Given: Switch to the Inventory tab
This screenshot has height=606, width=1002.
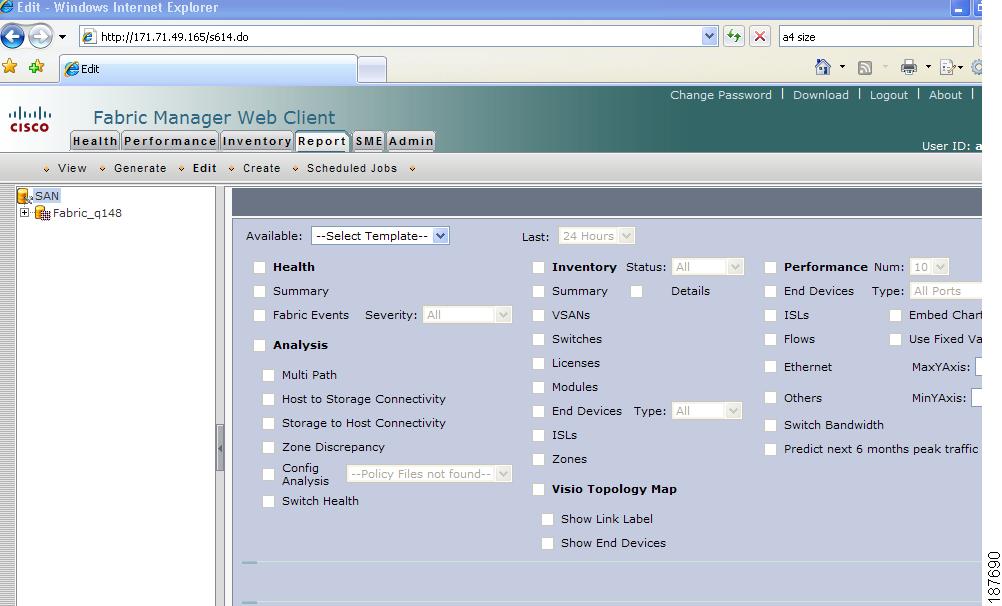Looking at the screenshot, I should click(256, 141).
